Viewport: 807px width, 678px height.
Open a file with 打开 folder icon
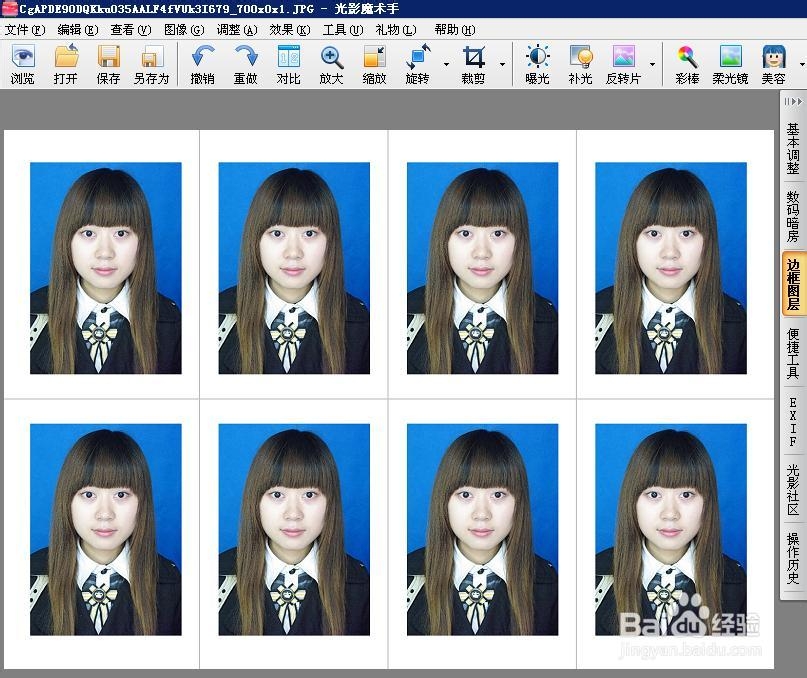point(66,64)
